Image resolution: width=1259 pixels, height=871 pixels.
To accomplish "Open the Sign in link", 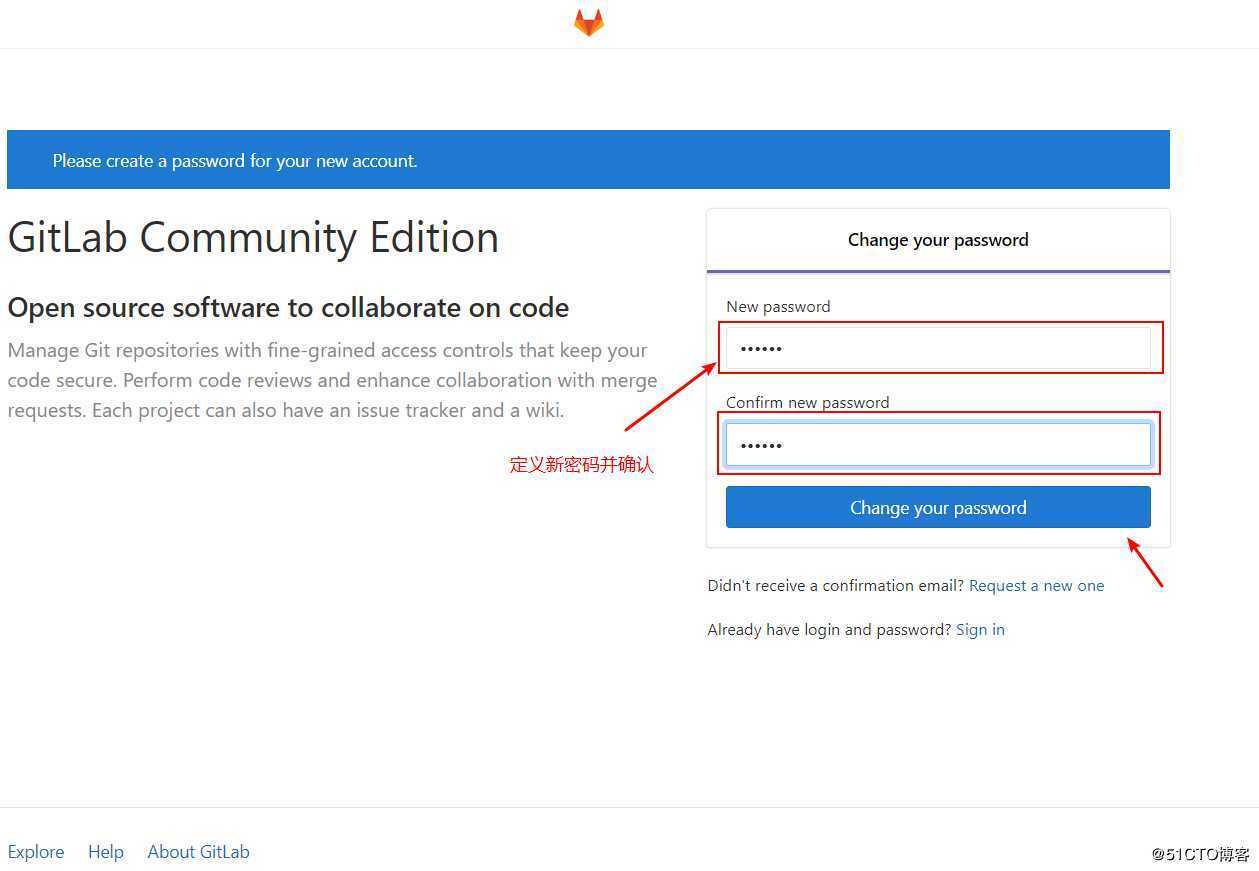I will 980,630.
